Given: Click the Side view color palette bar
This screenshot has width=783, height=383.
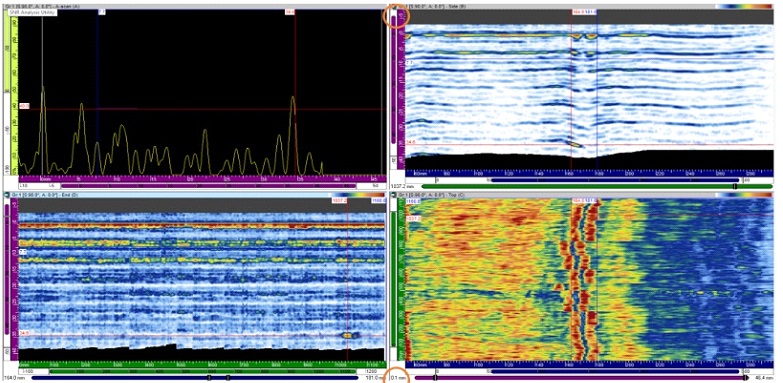Looking at the screenshot, I should pyautogui.click(x=743, y=6).
